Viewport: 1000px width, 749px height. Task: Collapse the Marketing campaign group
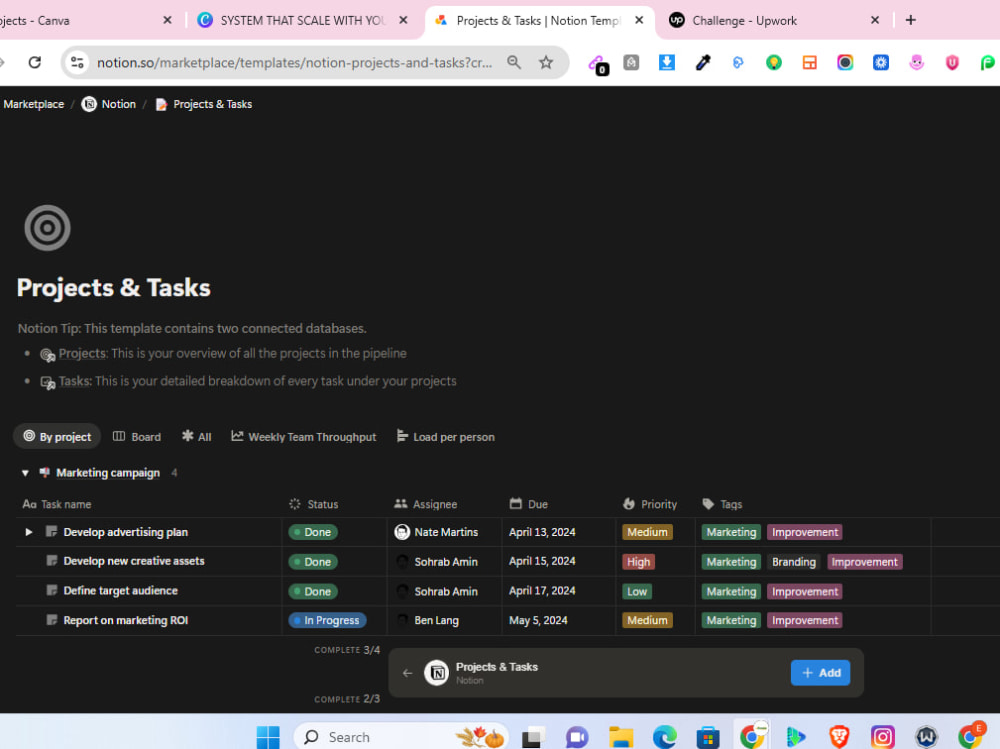[x=25, y=473]
